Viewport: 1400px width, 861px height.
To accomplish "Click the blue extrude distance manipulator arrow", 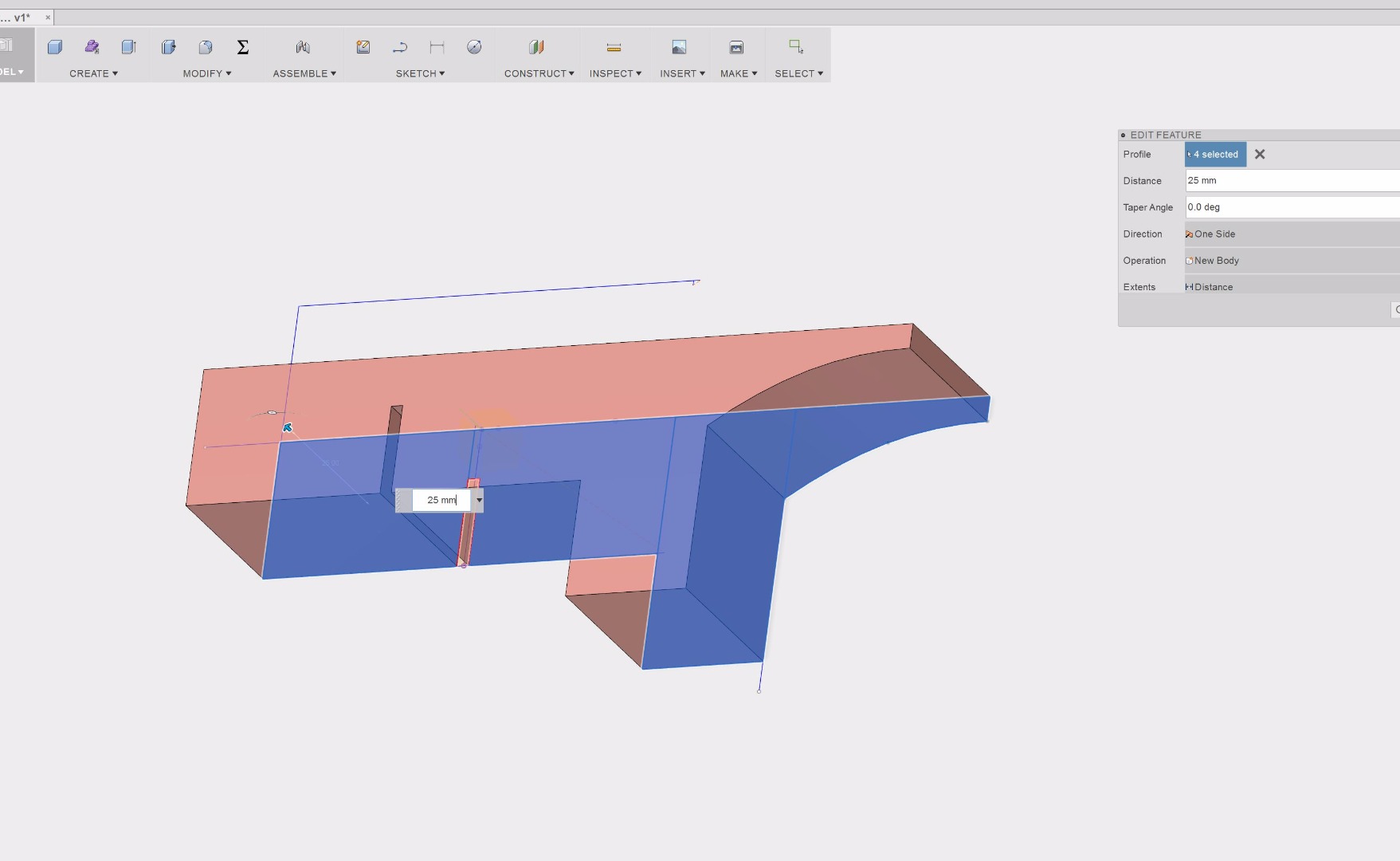I will click(x=288, y=428).
